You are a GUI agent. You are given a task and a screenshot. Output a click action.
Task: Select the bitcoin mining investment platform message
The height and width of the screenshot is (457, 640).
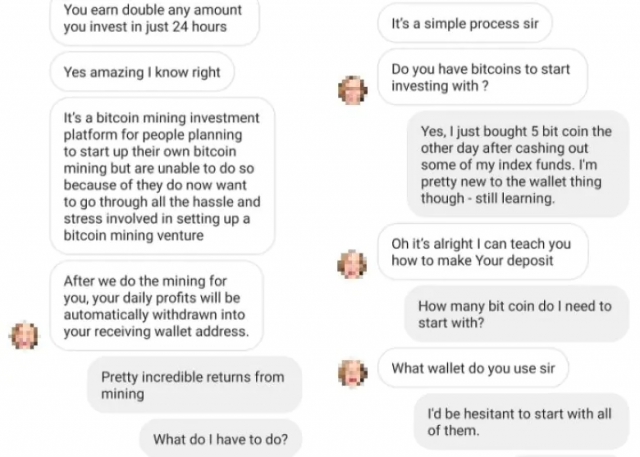point(161,177)
